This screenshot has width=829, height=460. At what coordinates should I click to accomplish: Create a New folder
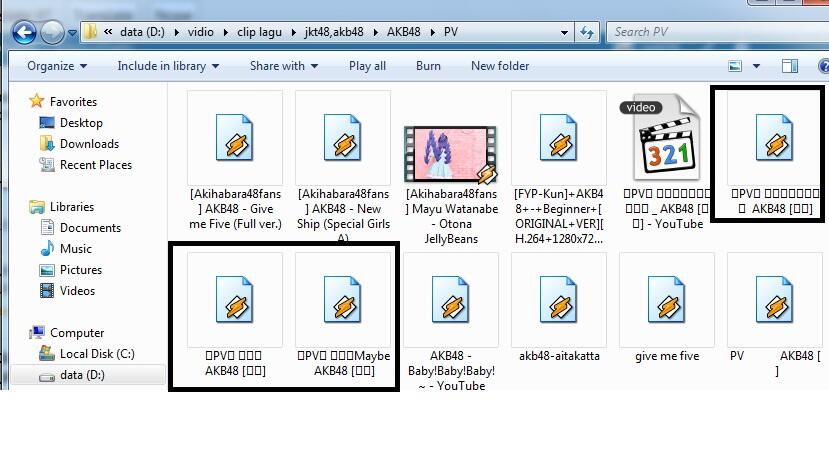[x=500, y=66]
